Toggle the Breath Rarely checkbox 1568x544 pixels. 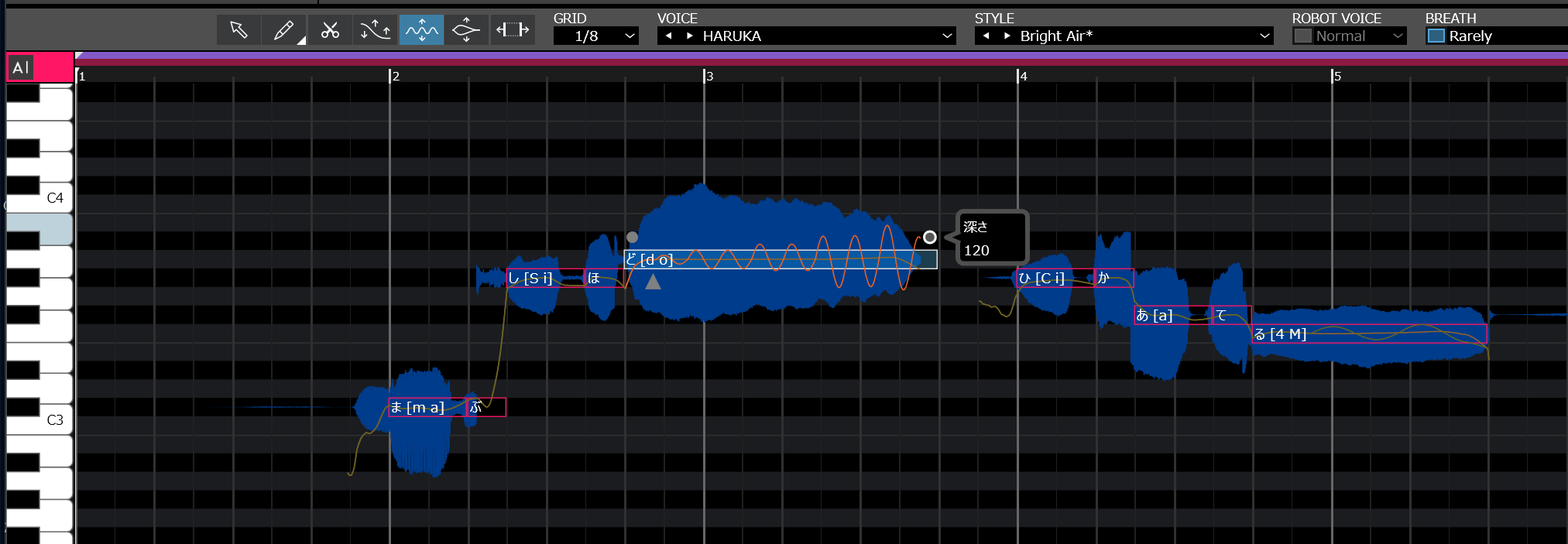point(1436,36)
